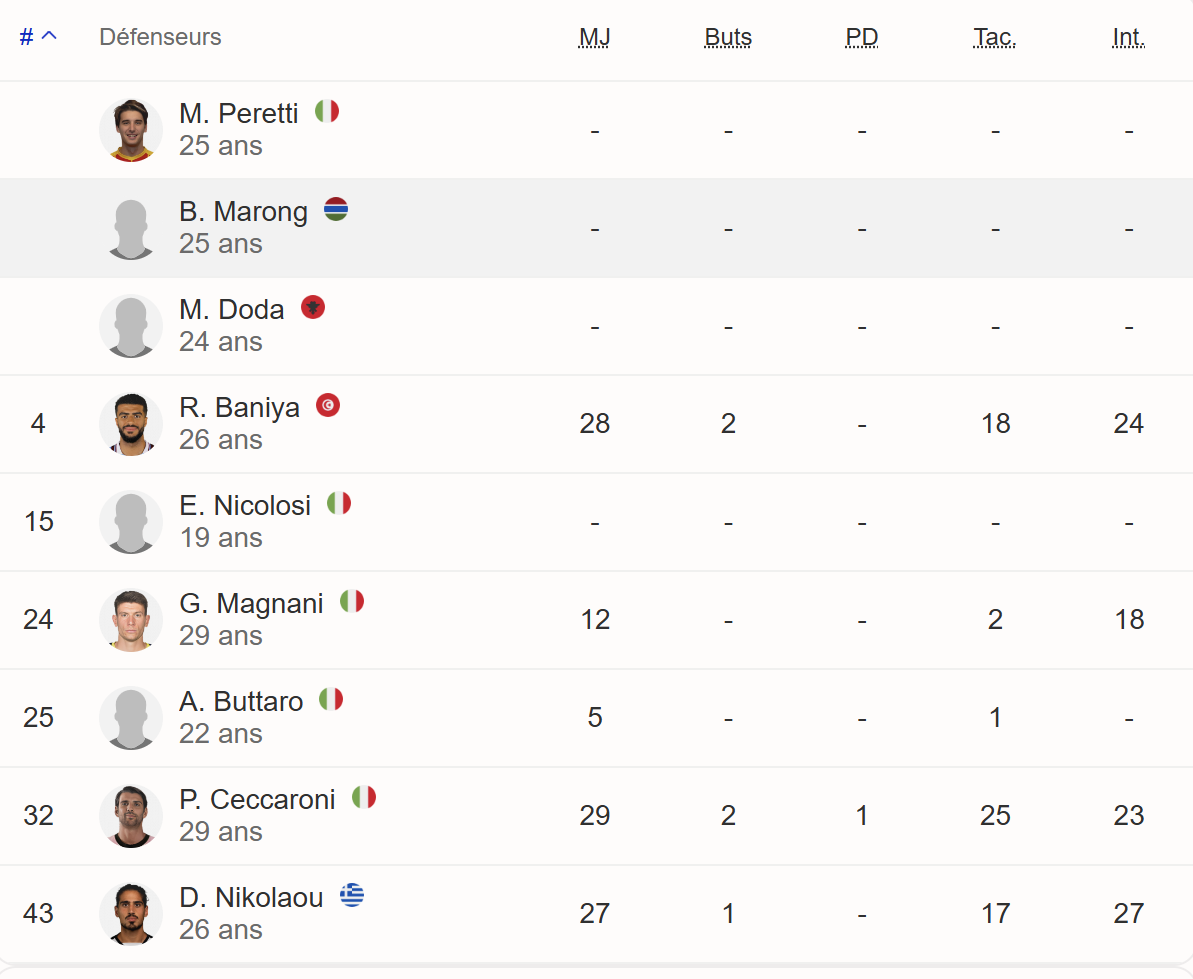The image size is (1193, 979).
Task: Sort by the # number column chevron
Action: pos(49,36)
